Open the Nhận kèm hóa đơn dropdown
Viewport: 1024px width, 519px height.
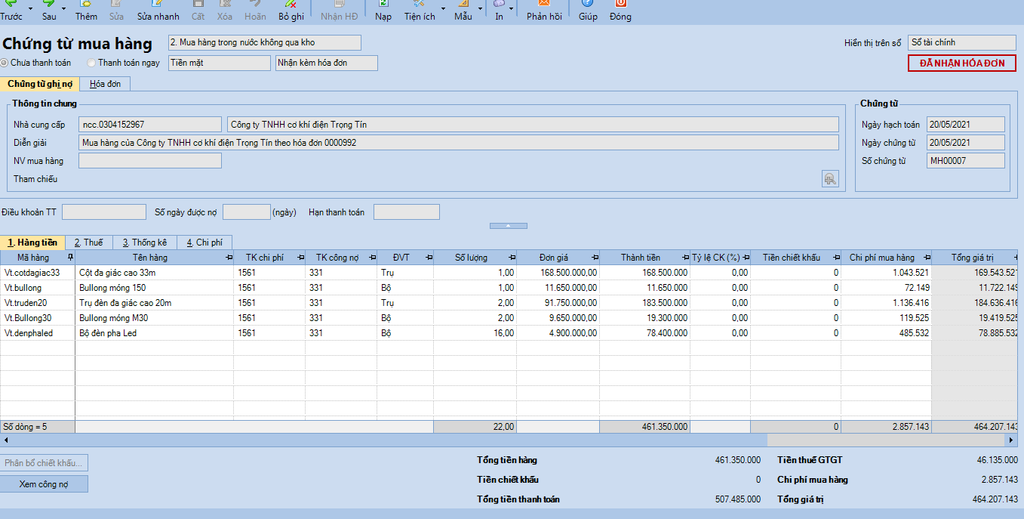[327, 63]
